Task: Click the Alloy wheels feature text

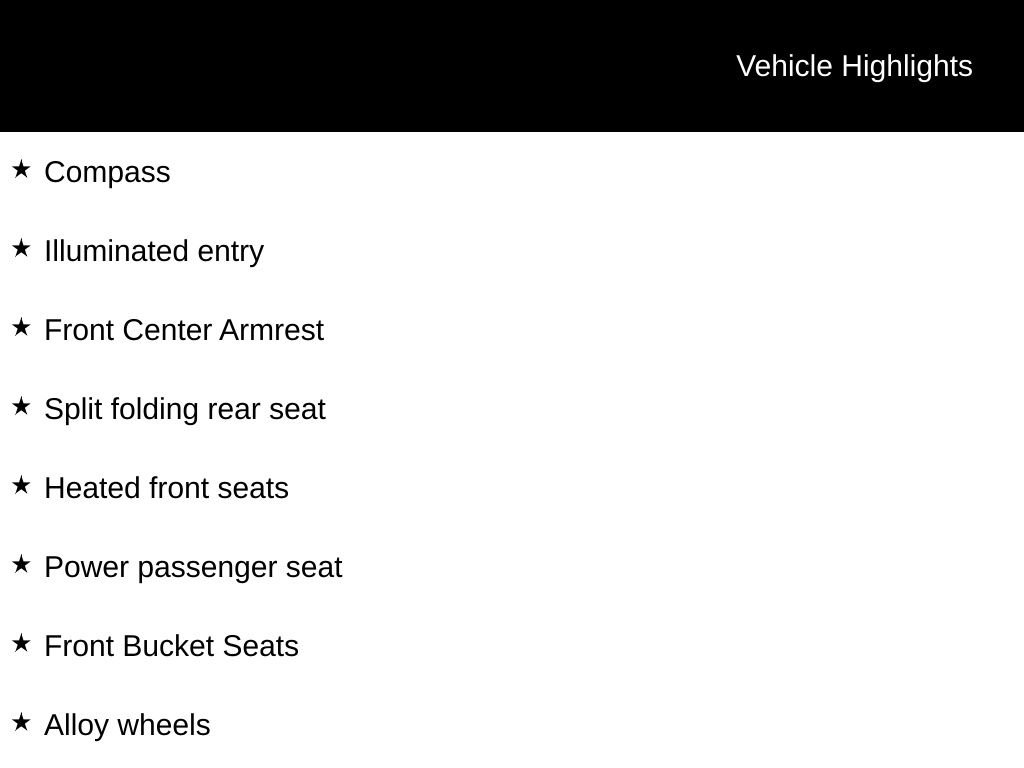Action: (x=127, y=726)
